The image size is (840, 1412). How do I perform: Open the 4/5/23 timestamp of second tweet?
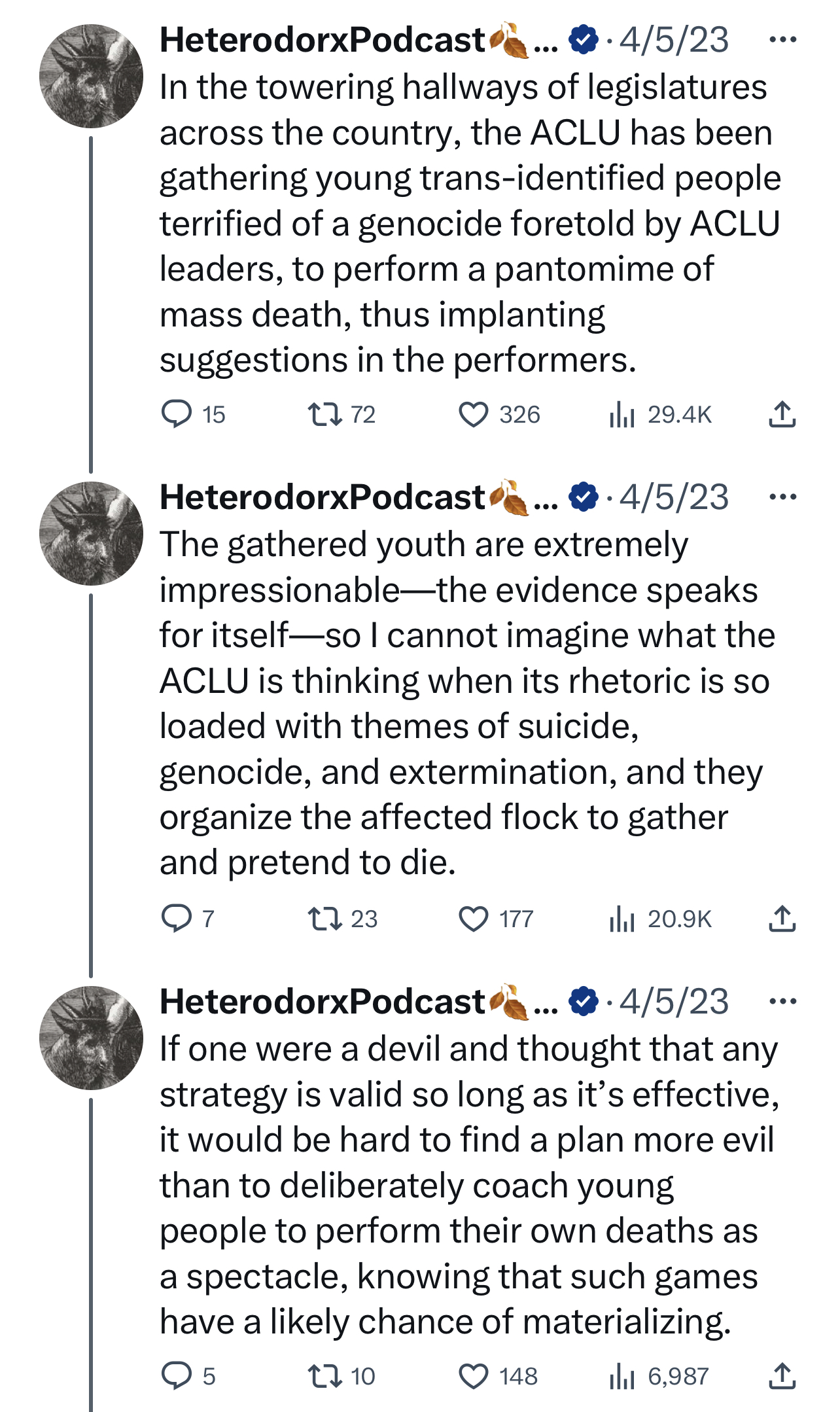(x=674, y=497)
